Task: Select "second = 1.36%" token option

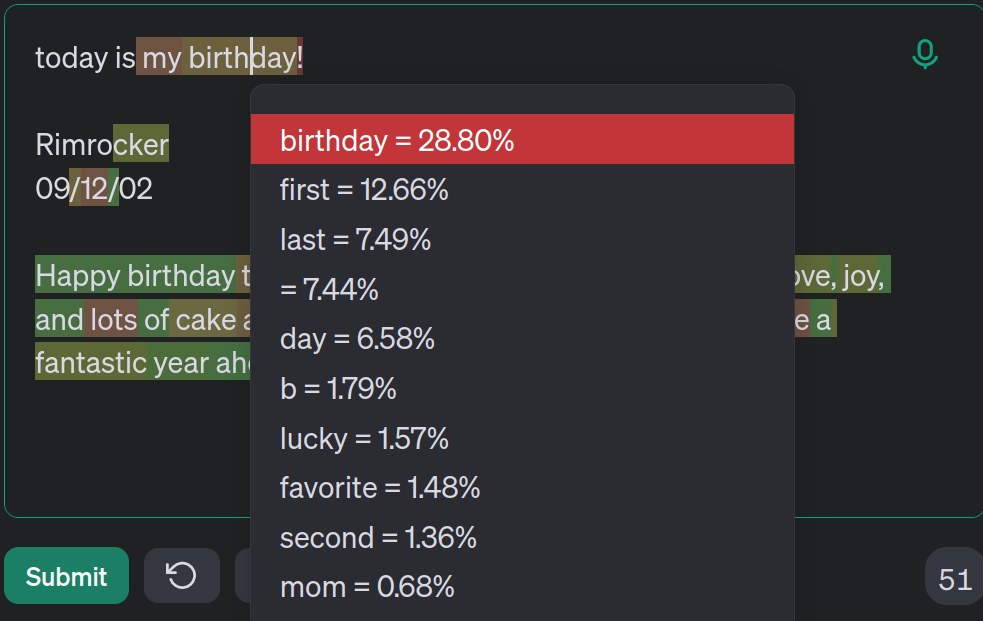Action: (x=522, y=538)
